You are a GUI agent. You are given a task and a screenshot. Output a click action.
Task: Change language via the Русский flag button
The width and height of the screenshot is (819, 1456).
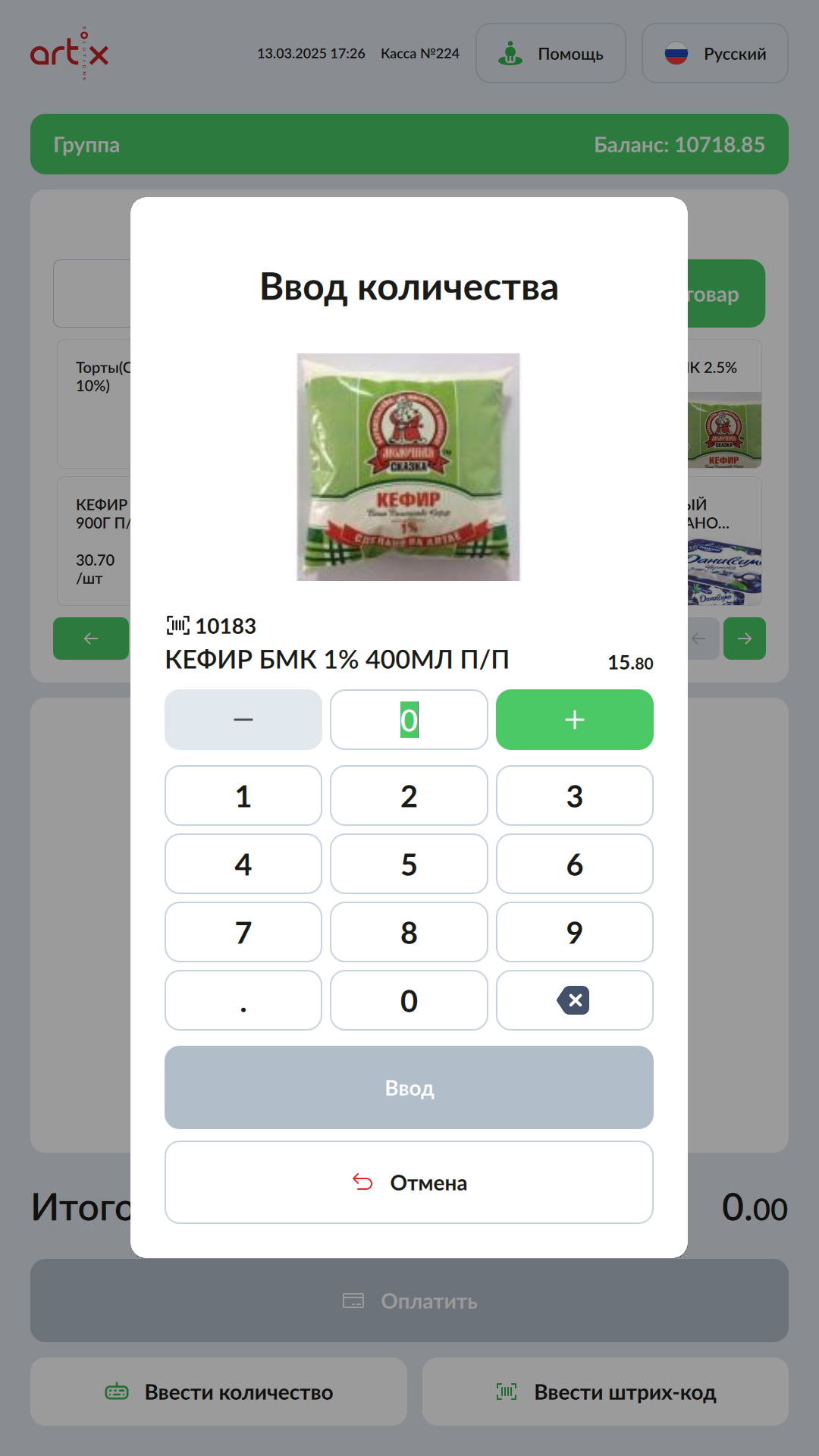pos(715,53)
